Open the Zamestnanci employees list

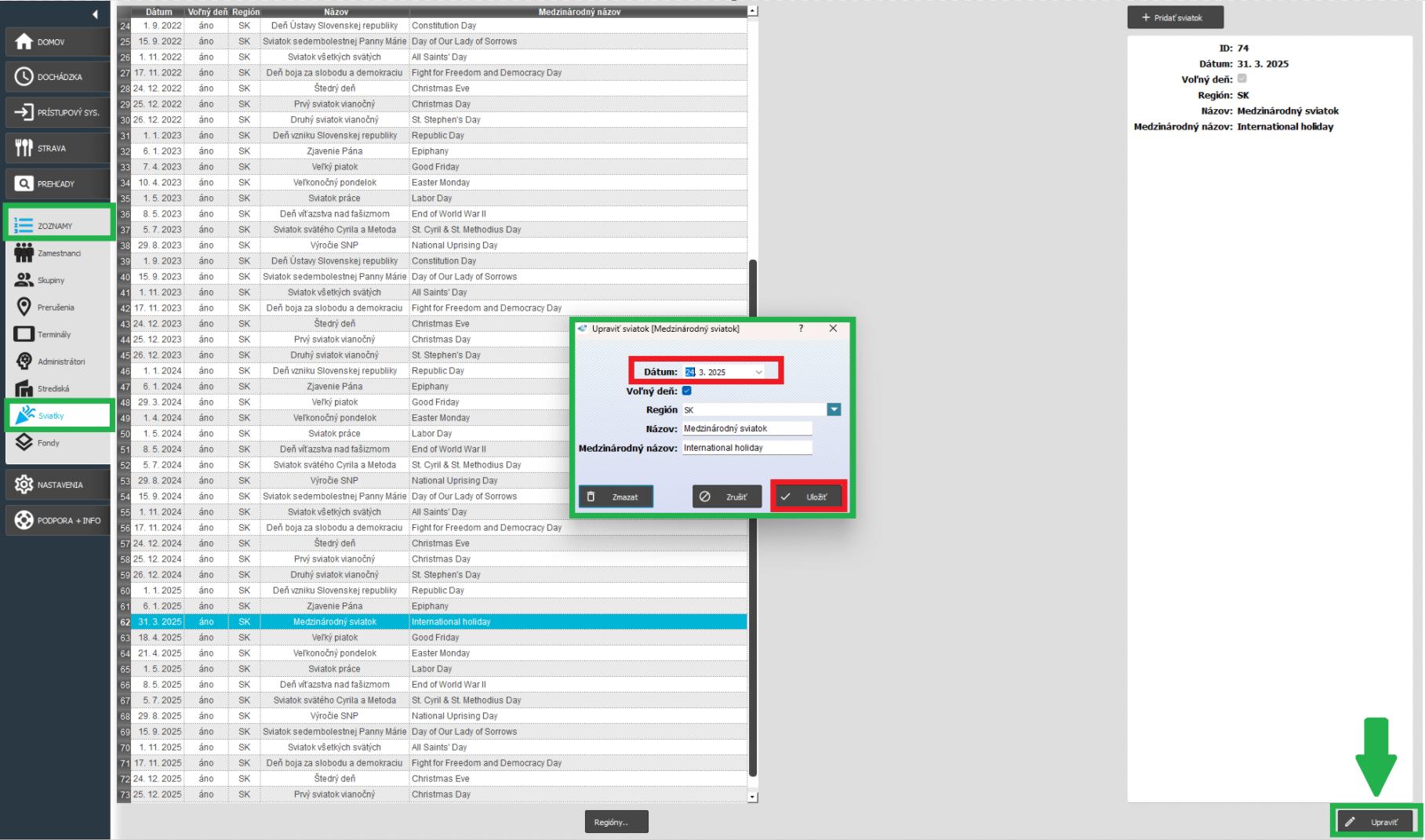(57, 253)
